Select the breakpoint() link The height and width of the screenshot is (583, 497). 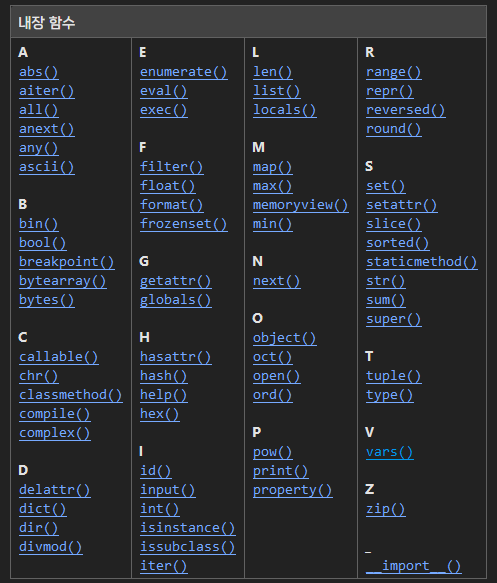tap(67, 262)
